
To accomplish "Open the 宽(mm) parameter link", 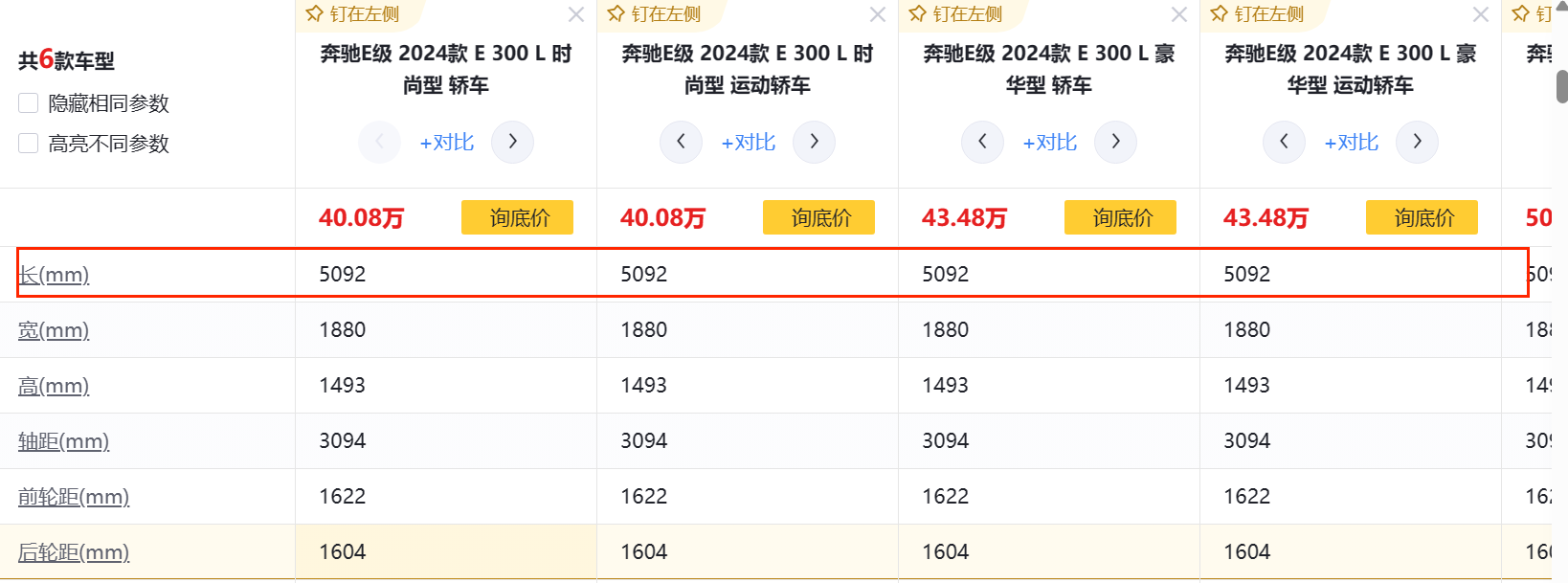I will coord(54,330).
